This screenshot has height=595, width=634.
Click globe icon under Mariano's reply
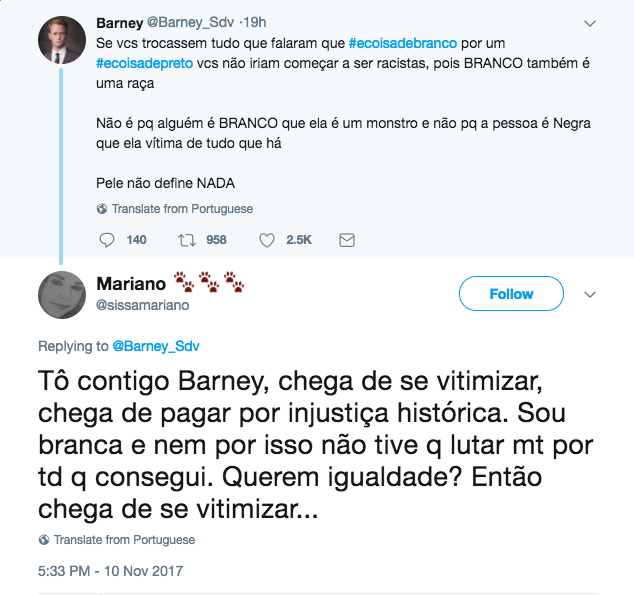click(x=44, y=540)
